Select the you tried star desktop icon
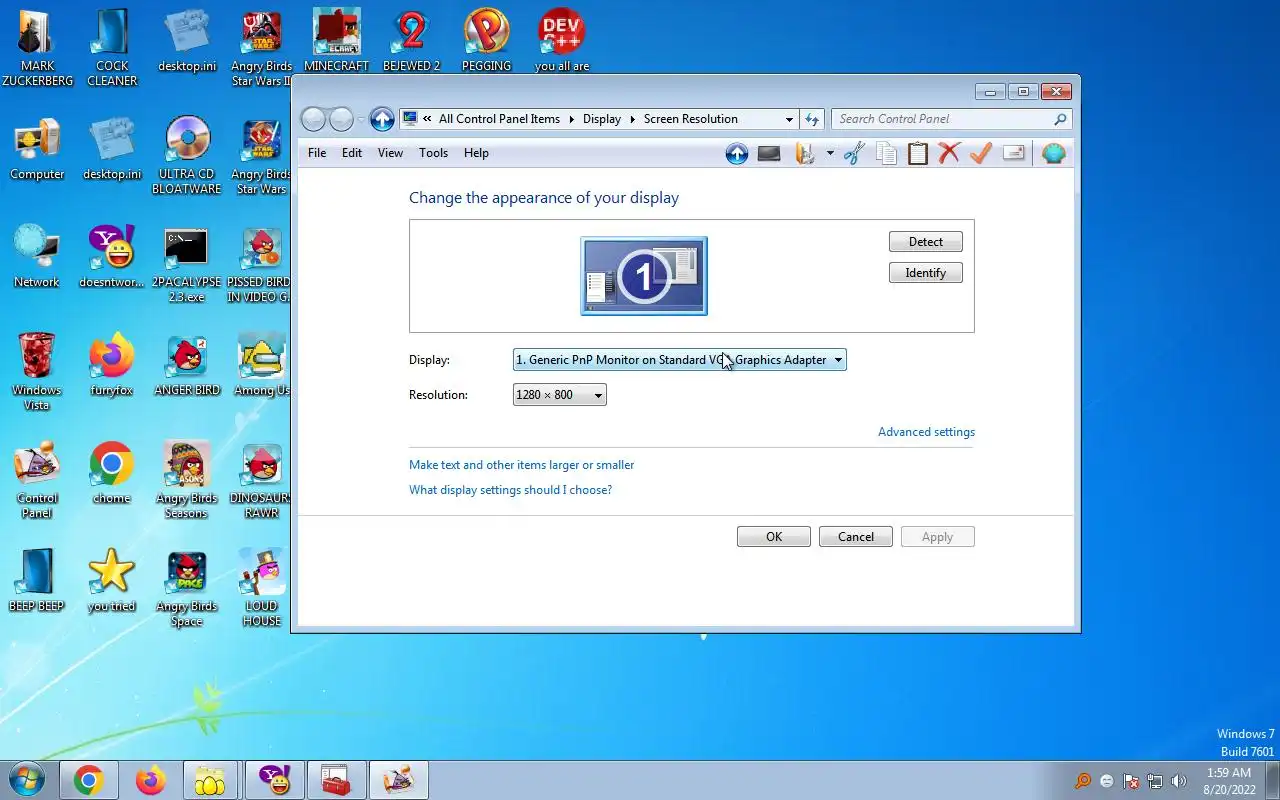The width and height of the screenshot is (1280, 800). click(112, 581)
